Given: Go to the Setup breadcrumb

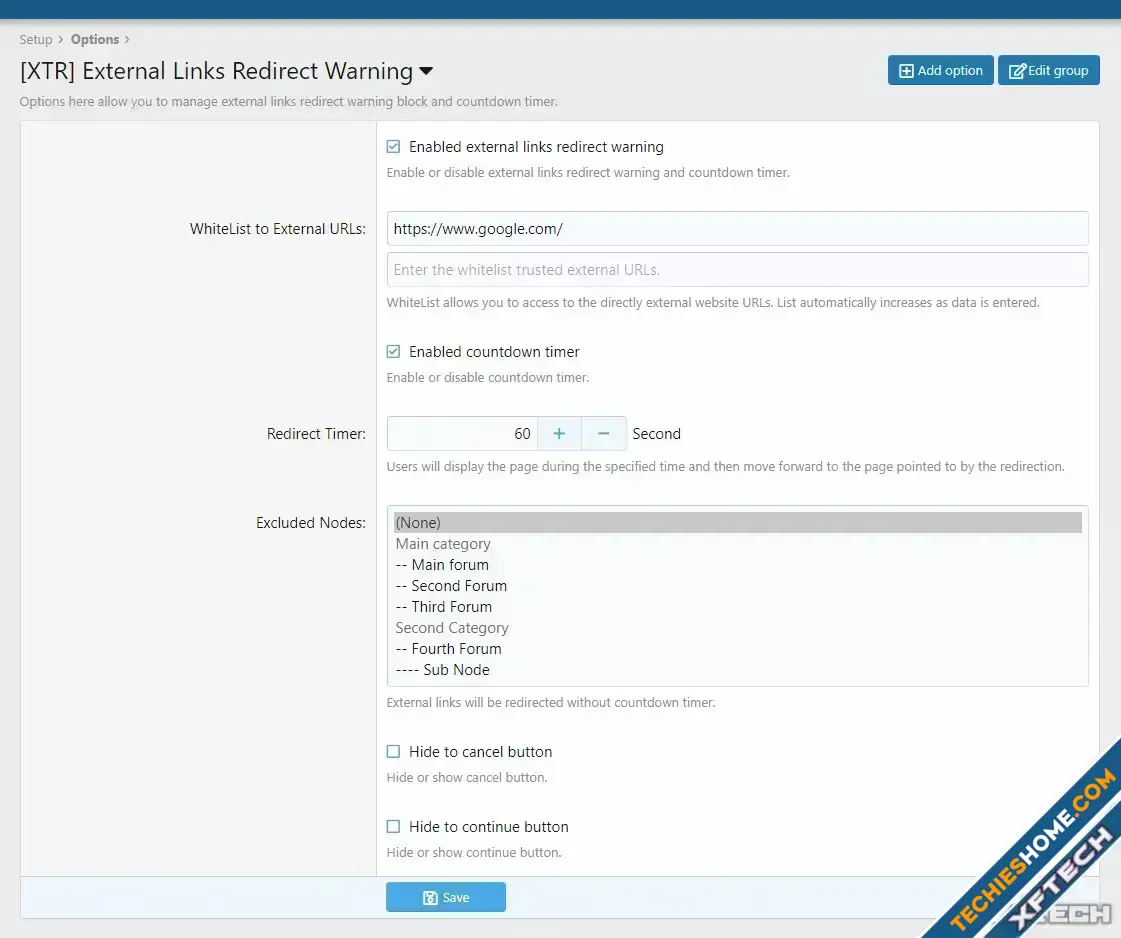Looking at the screenshot, I should [x=36, y=39].
